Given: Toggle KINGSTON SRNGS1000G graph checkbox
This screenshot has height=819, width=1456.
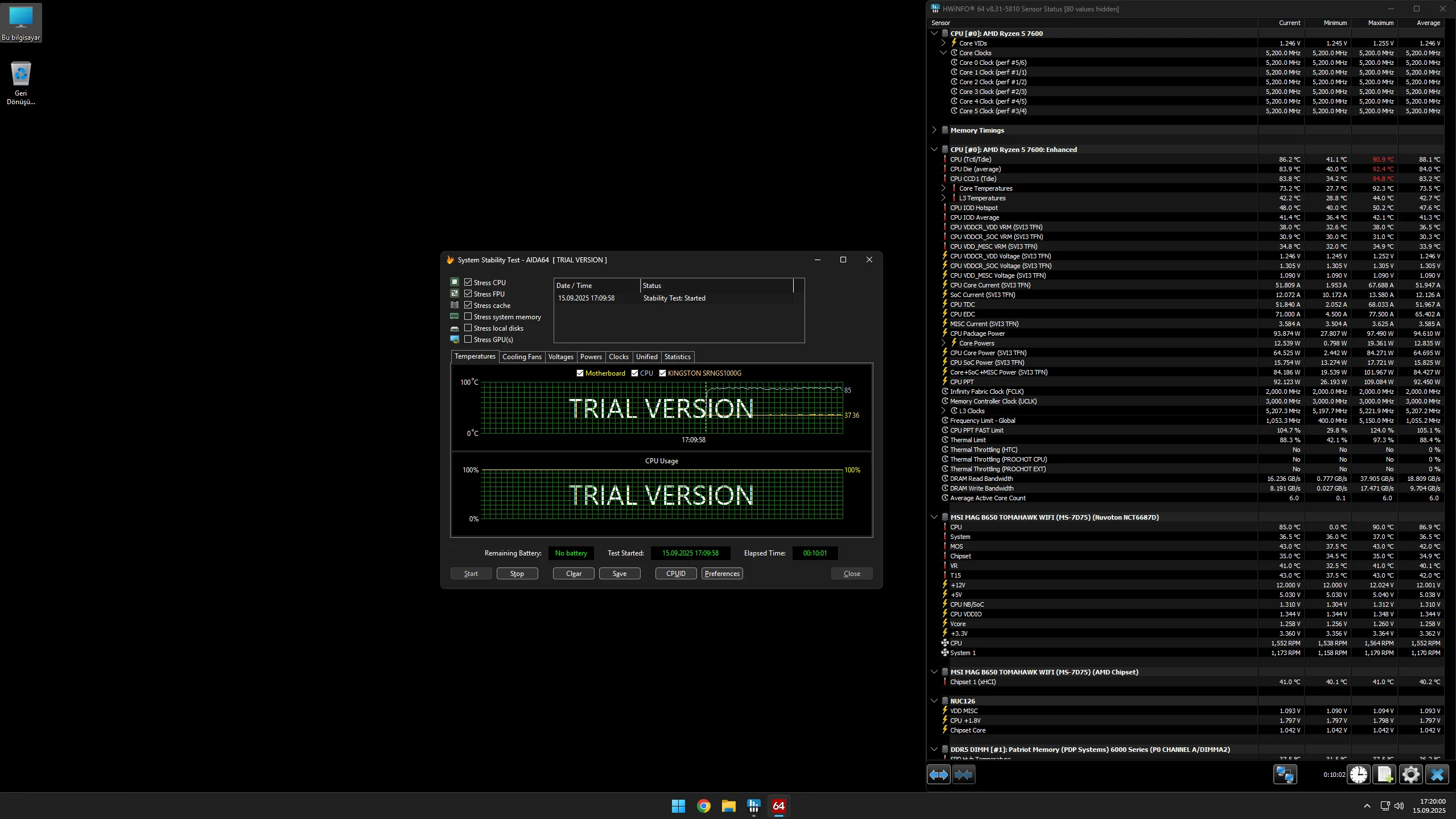Looking at the screenshot, I should [x=662, y=373].
